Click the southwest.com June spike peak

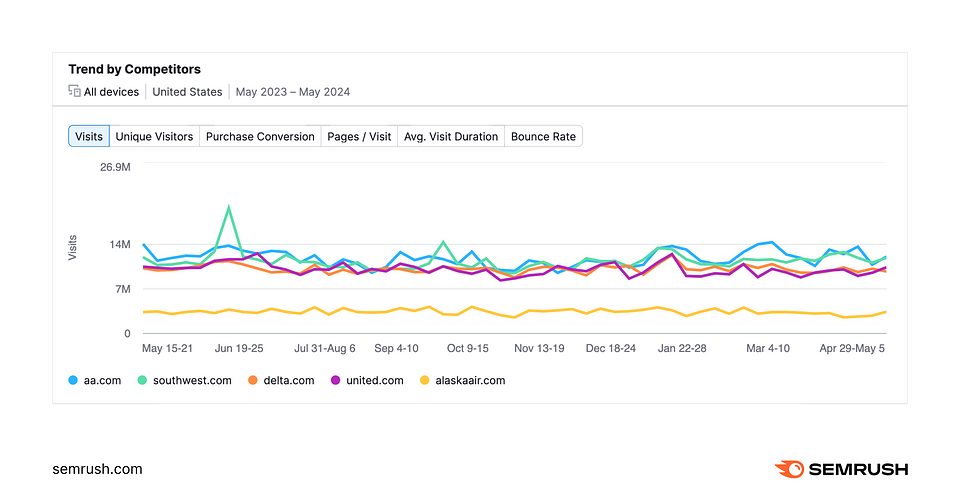click(228, 207)
